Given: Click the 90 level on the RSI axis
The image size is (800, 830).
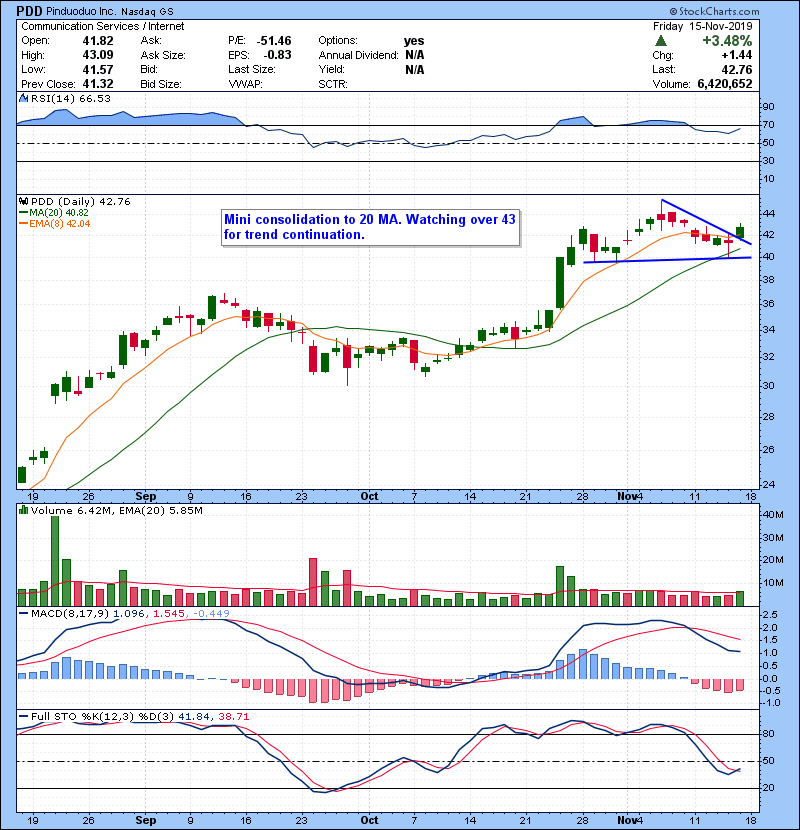Looking at the screenshot, I should click(x=768, y=107).
